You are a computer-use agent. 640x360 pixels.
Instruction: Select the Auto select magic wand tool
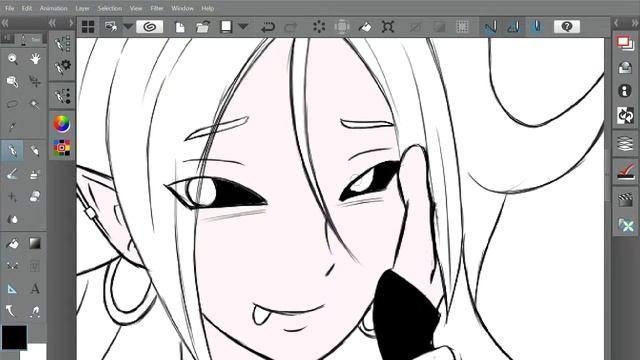click(35, 104)
